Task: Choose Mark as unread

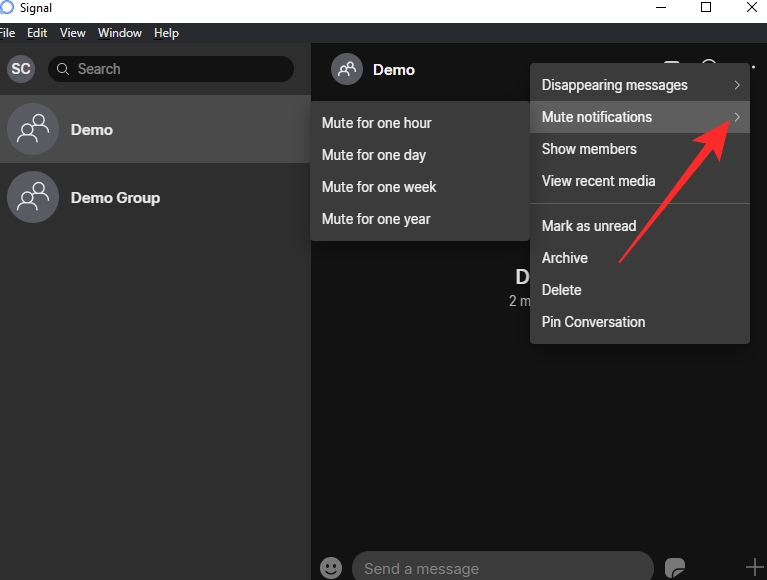Action: pyautogui.click(x=589, y=226)
